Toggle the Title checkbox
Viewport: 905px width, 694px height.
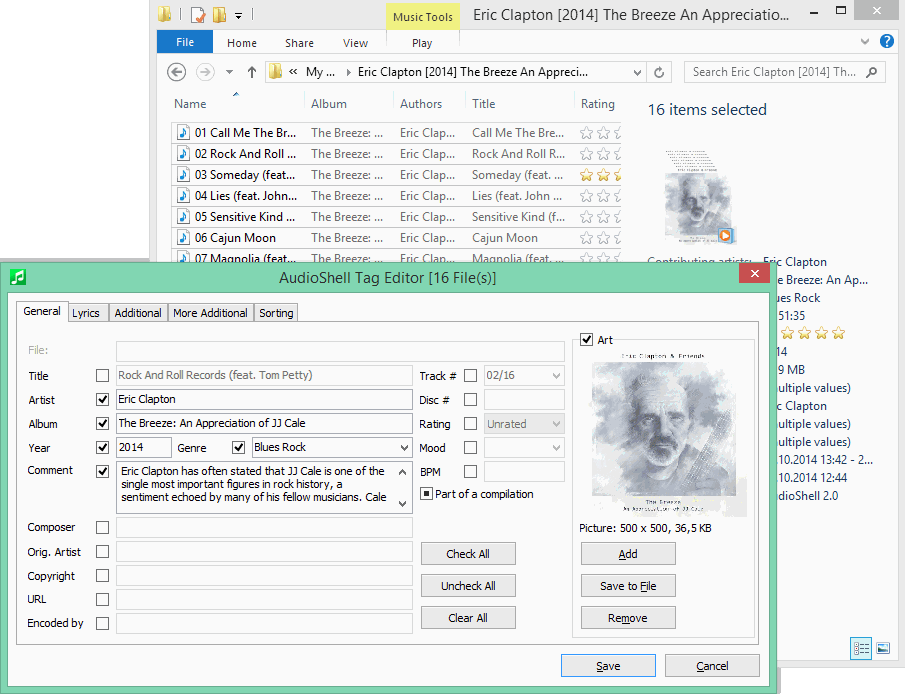(102, 376)
